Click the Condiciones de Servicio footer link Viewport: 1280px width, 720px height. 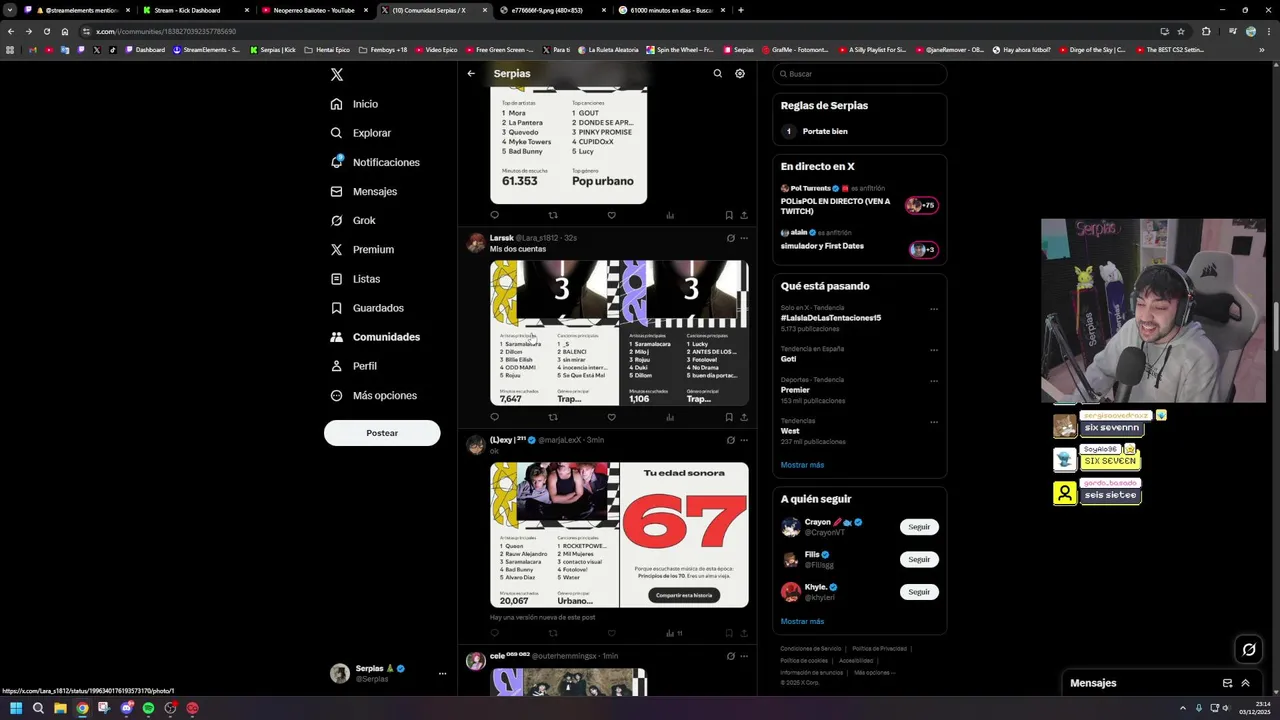click(x=811, y=649)
